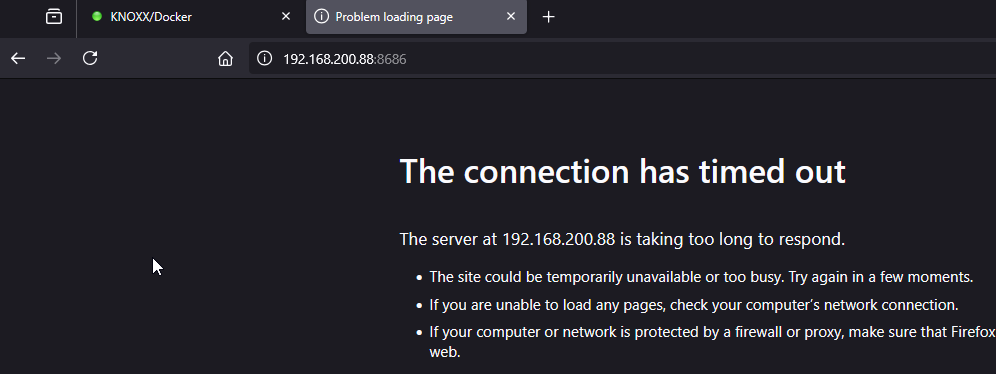Open a new tab with the plus button

point(549,17)
